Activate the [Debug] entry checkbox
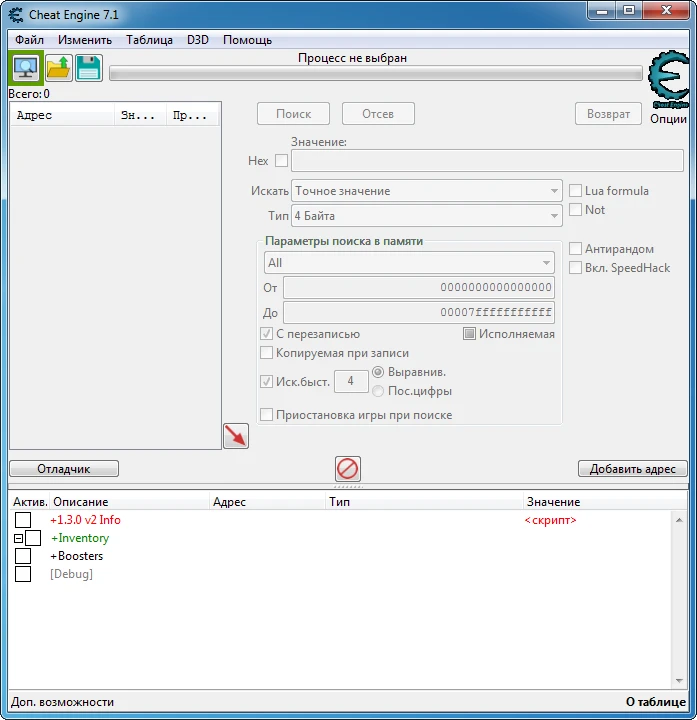The height and width of the screenshot is (720, 697). [23, 574]
